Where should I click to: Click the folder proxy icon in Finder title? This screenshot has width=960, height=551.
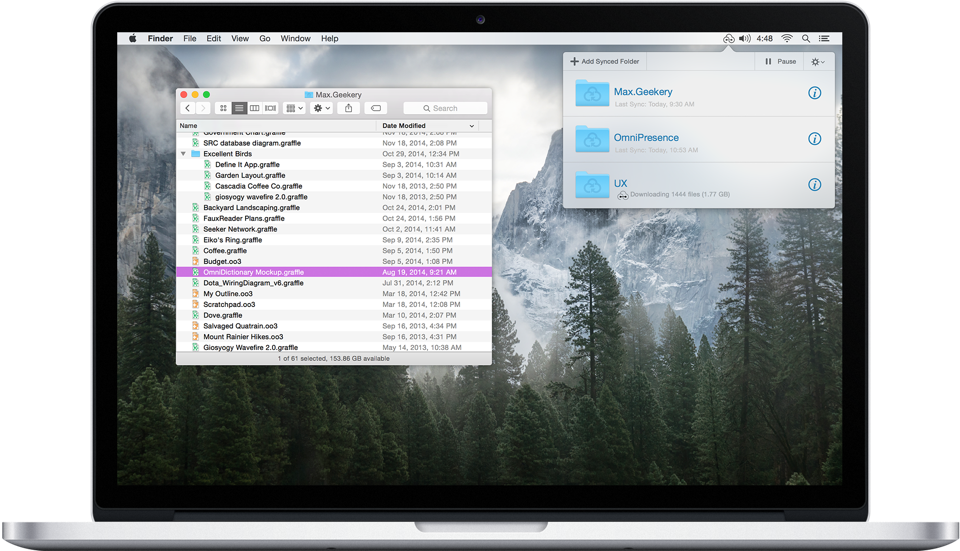pos(309,95)
